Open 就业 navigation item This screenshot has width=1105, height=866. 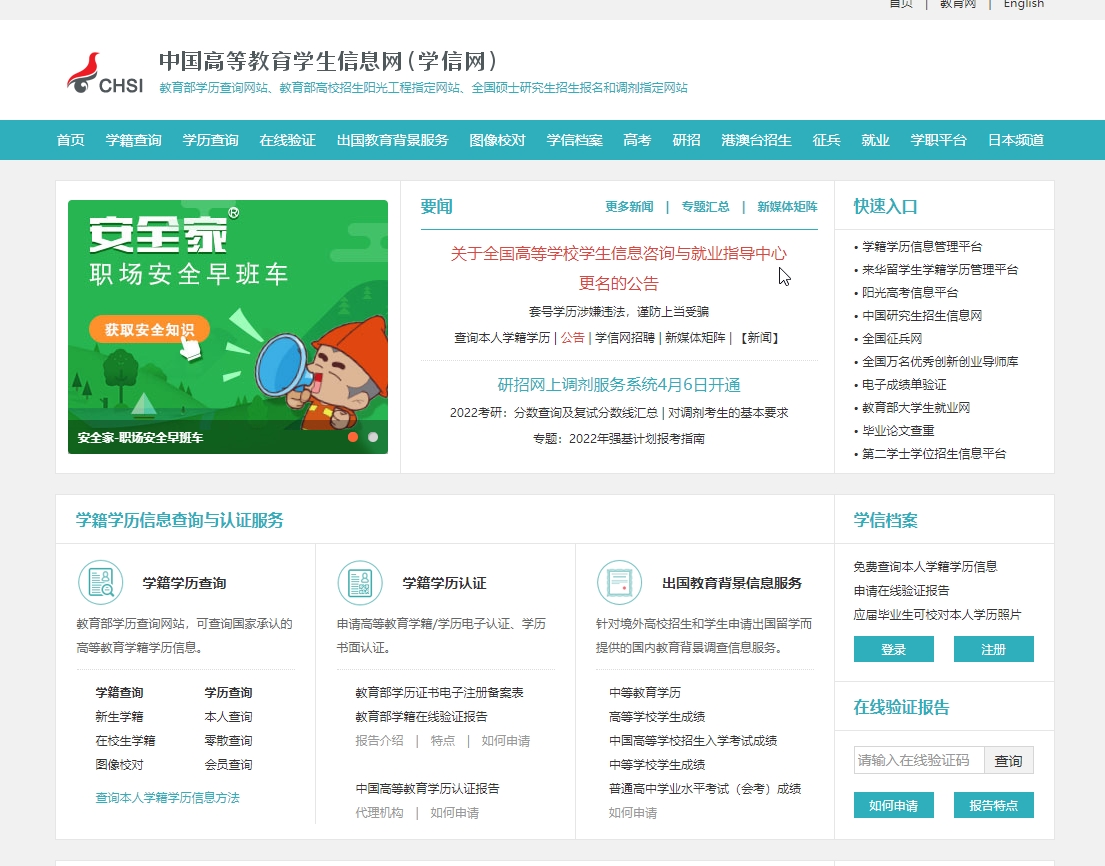[875, 140]
